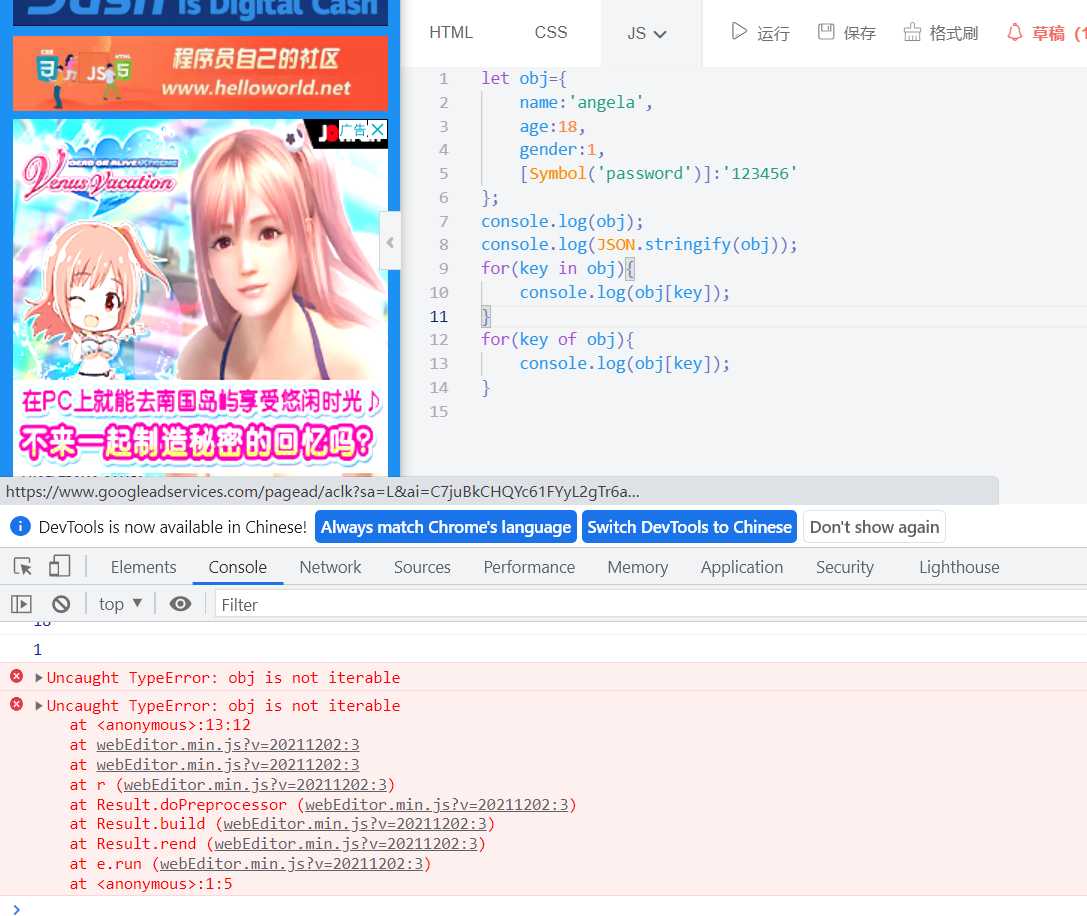Click the Format (格式刷) brush icon
Image resolution: width=1087 pixels, height=916 pixels.
(x=912, y=32)
